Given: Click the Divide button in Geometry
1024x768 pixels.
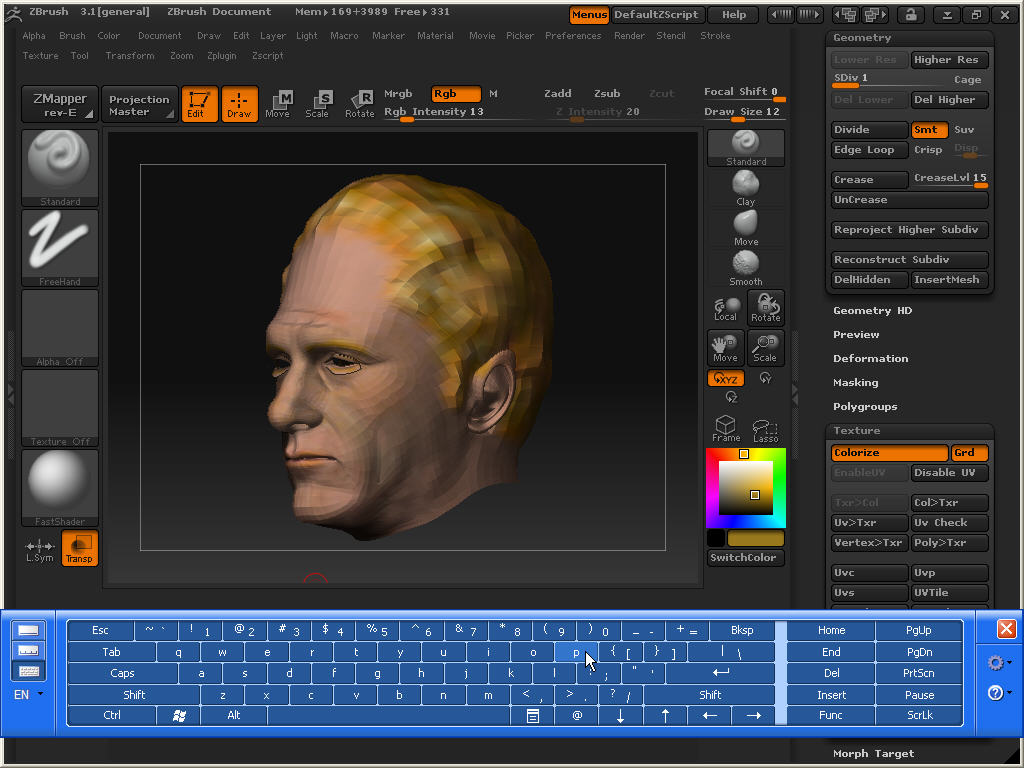Looking at the screenshot, I should 869,129.
